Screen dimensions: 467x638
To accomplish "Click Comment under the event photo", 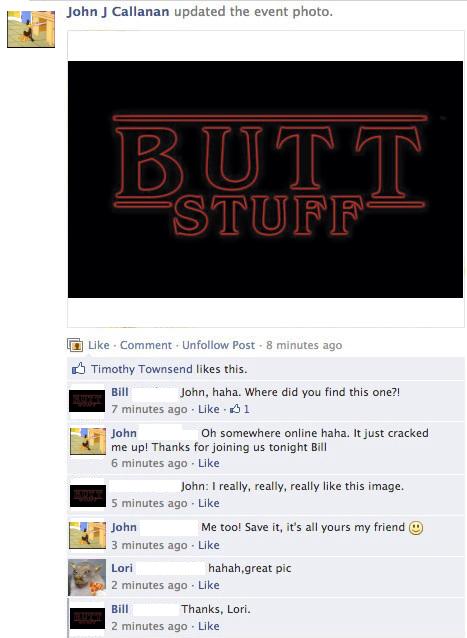I will click(146, 345).
